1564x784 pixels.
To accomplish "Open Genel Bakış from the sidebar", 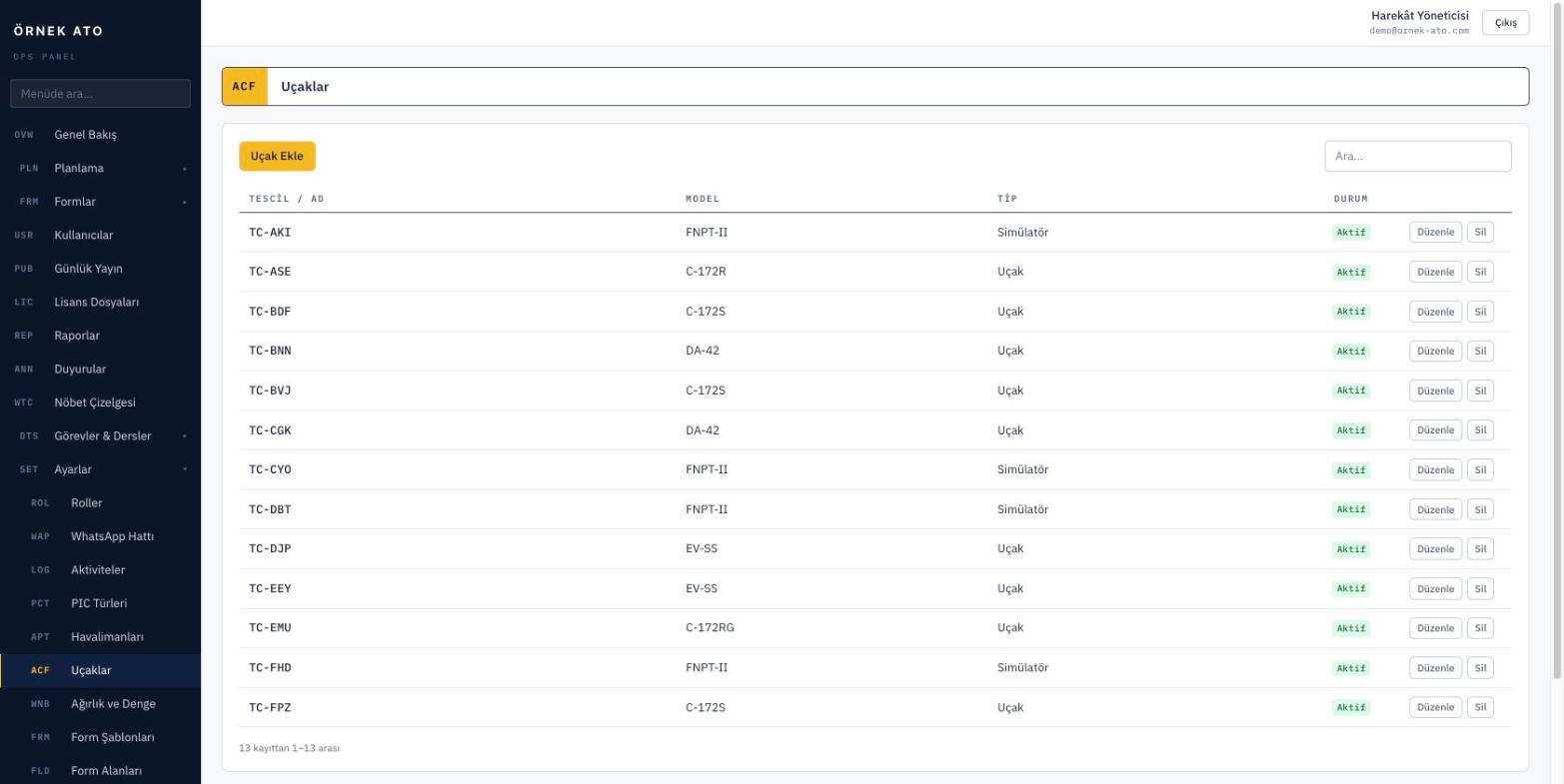I will coord(100,135).
